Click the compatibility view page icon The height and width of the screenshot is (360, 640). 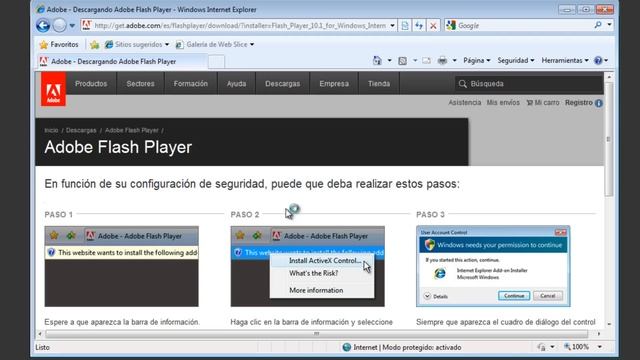pos(404,26)
